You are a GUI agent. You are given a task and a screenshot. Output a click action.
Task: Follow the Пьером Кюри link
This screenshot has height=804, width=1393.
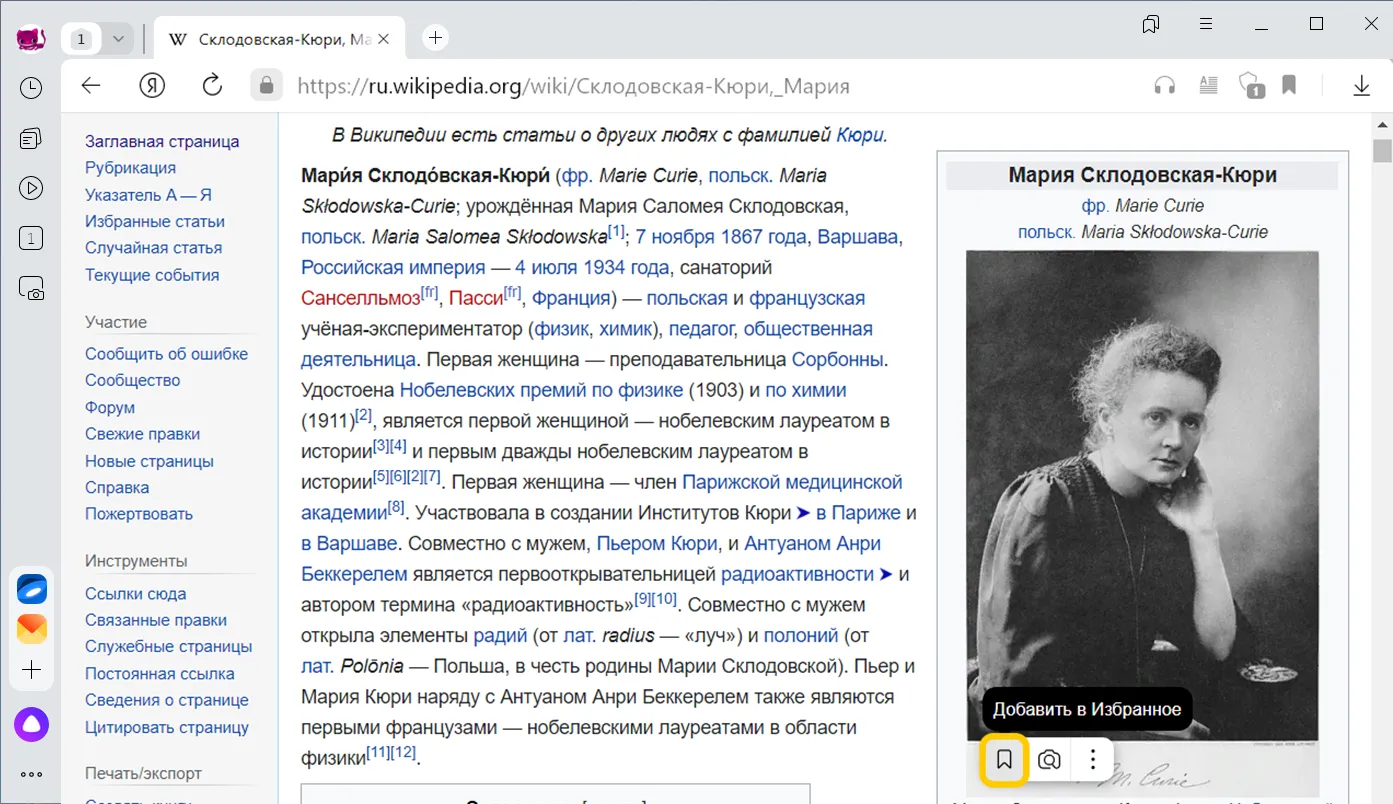(657, 544)
